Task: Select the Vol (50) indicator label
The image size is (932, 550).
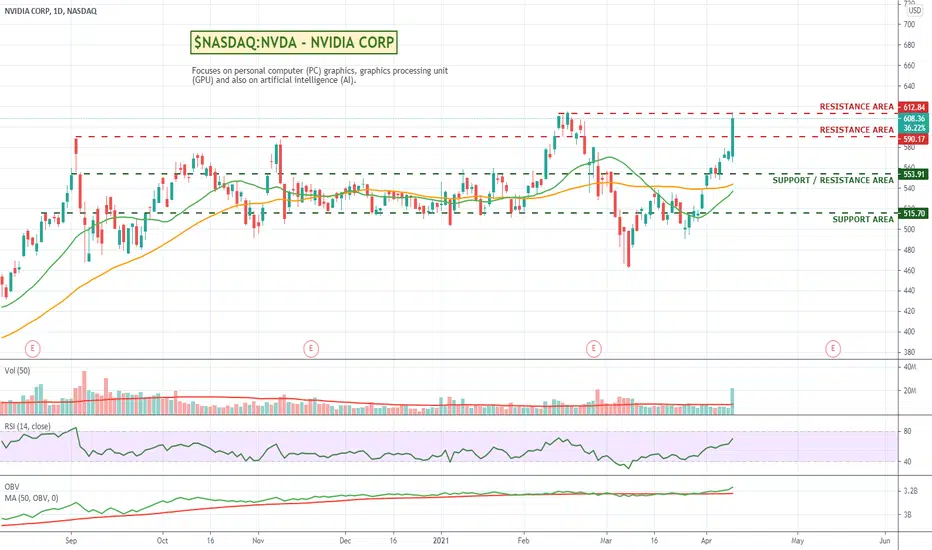Action: pyautogui.click(x=17, y=370)
